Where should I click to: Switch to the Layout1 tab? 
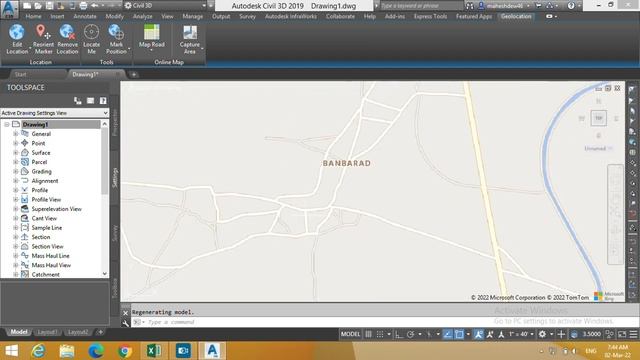click(x=47, y=332)
